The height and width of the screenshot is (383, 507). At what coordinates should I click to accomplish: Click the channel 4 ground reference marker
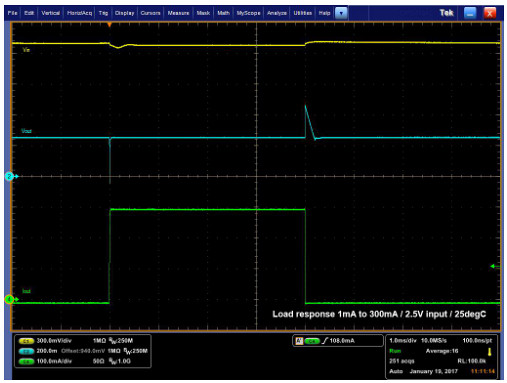9,299
